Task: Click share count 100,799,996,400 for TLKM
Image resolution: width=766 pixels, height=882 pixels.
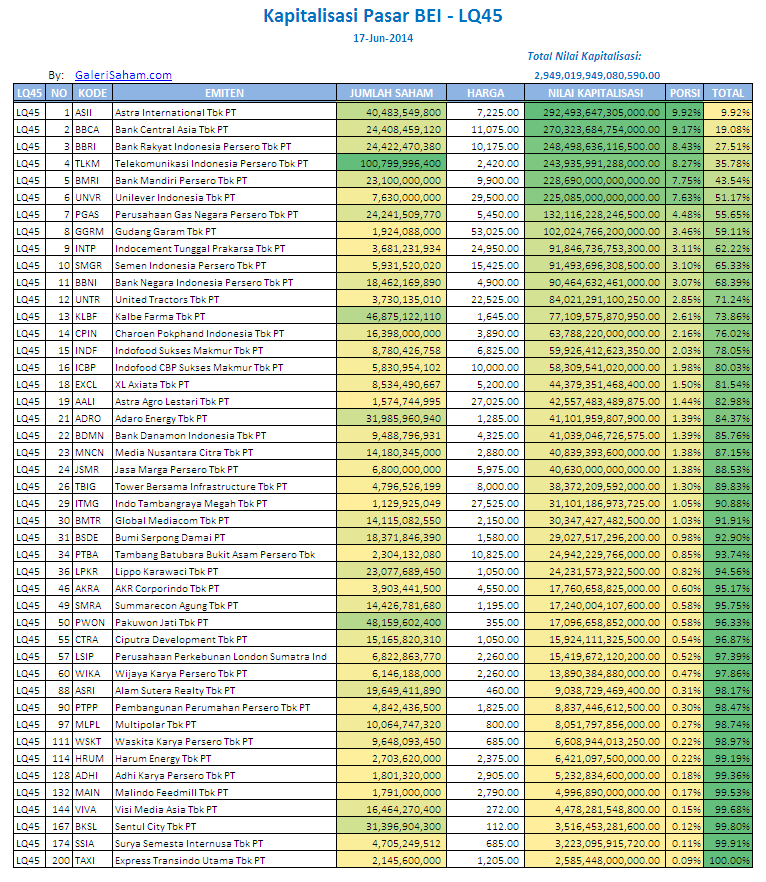Action: tap(391, 164)
